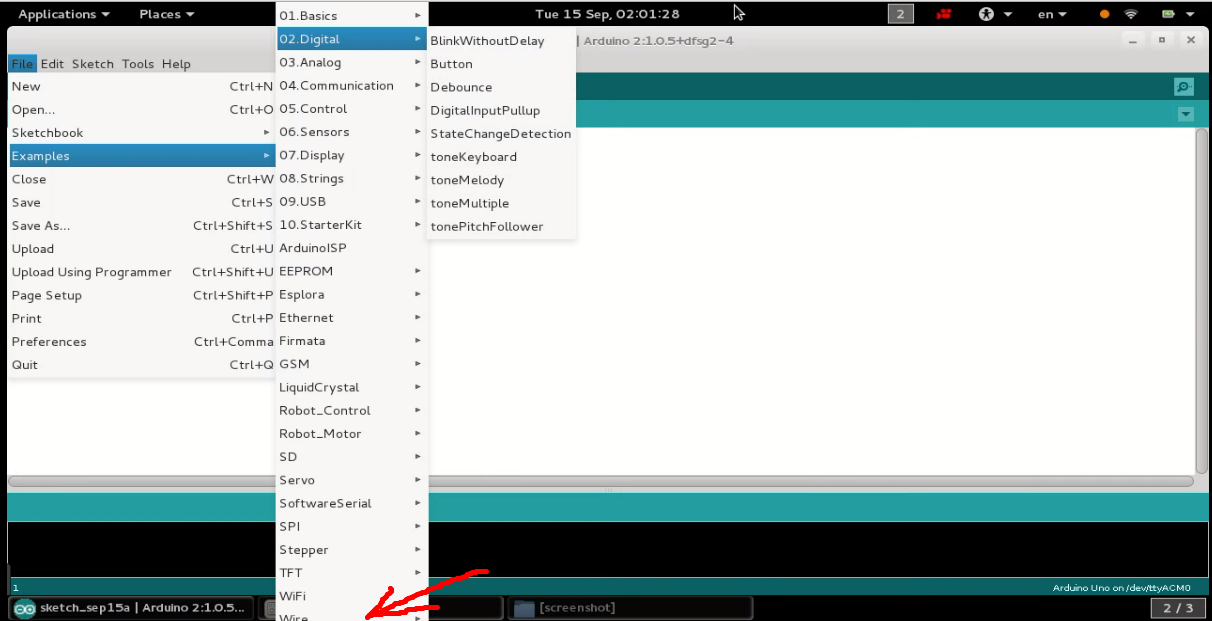Choose Open... from the File menu
Image resolution: width=1212 pixels, height=621 pixels.
[x=142, y=109]
